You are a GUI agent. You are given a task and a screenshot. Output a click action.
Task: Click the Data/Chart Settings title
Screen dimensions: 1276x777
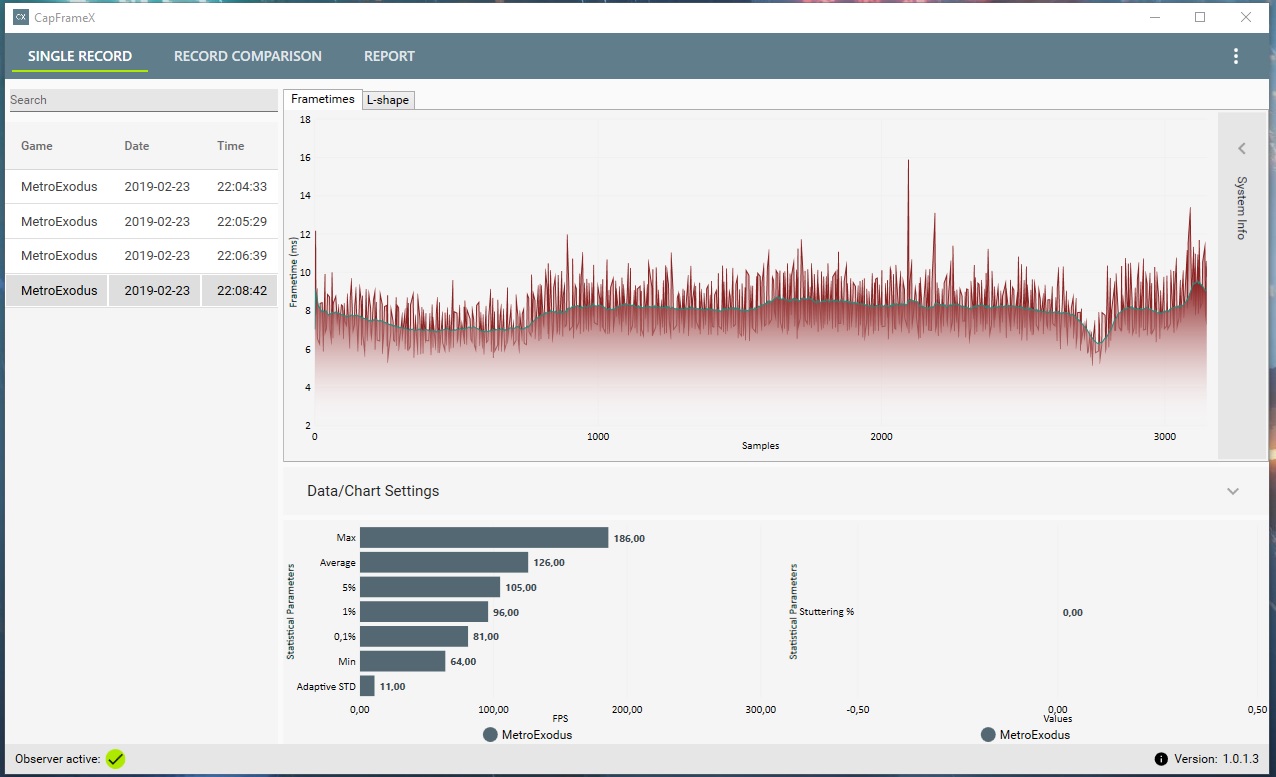pos(373,491)
